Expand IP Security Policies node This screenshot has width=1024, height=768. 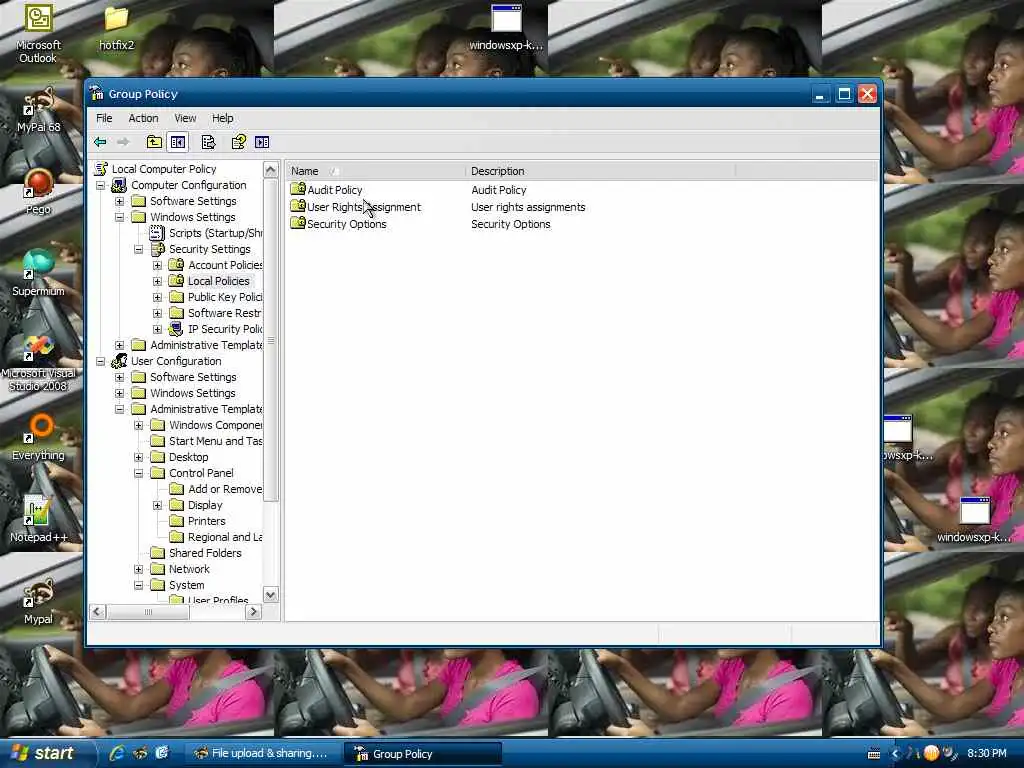point(157,329)
